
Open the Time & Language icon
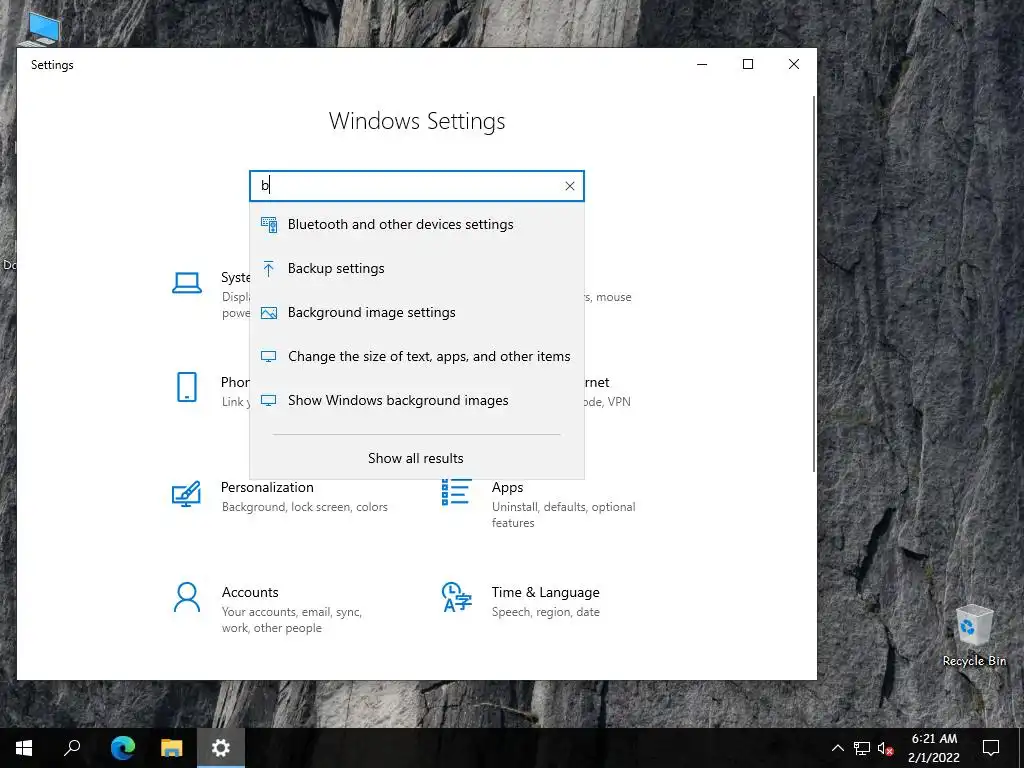[456, 597]
